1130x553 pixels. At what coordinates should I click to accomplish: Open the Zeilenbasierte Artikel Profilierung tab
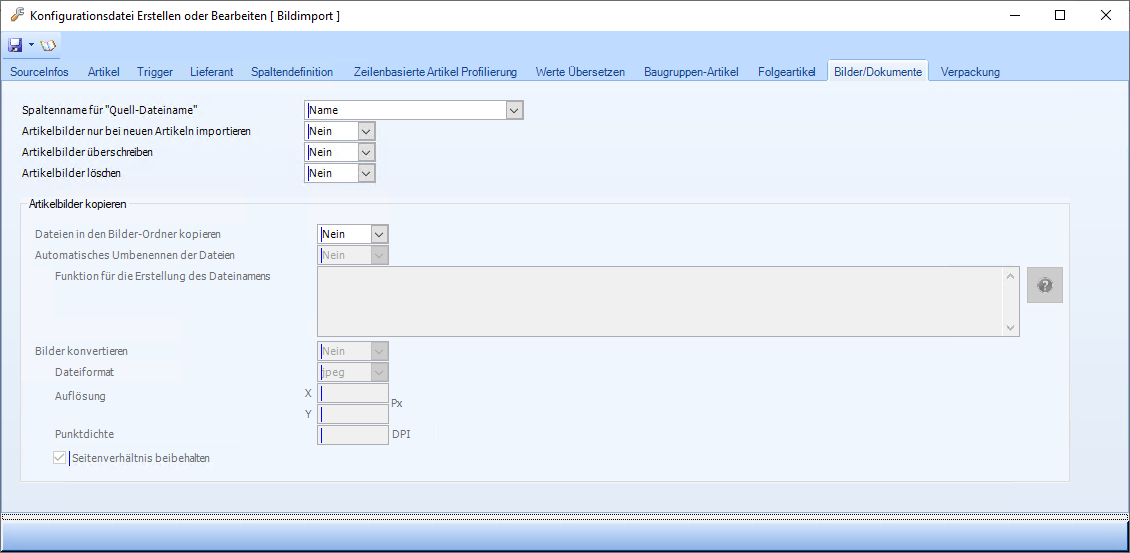[435, 72]
